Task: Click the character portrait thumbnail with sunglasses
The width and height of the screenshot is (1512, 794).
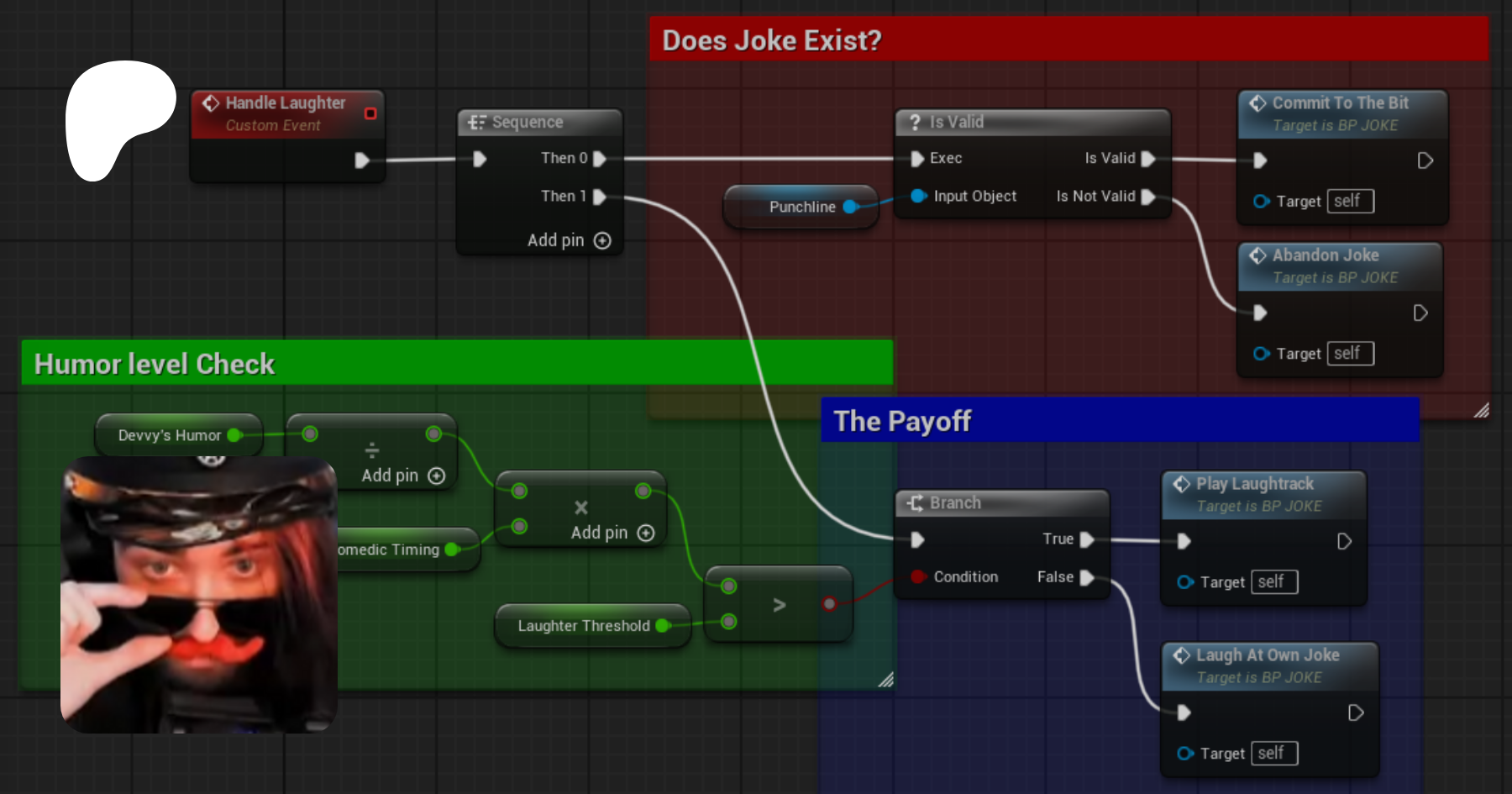Action: 199,595
